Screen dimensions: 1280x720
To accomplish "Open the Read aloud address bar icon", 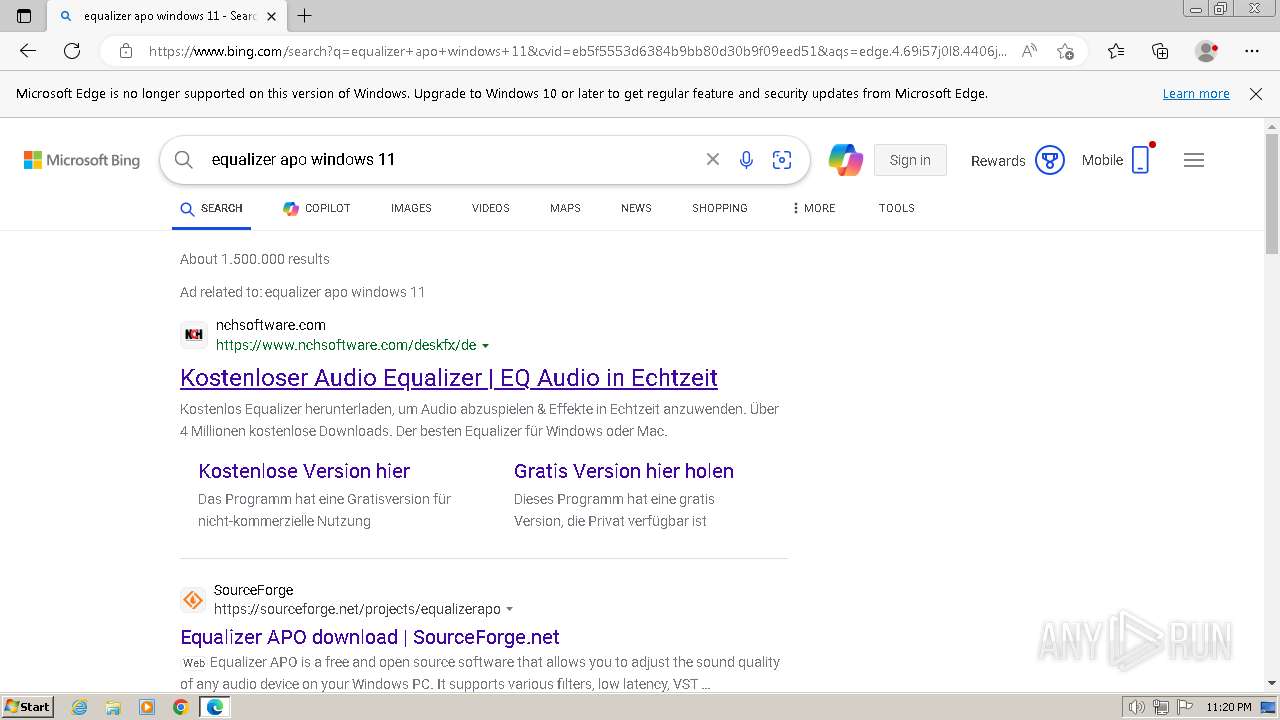I will (x=1029, y=51).
